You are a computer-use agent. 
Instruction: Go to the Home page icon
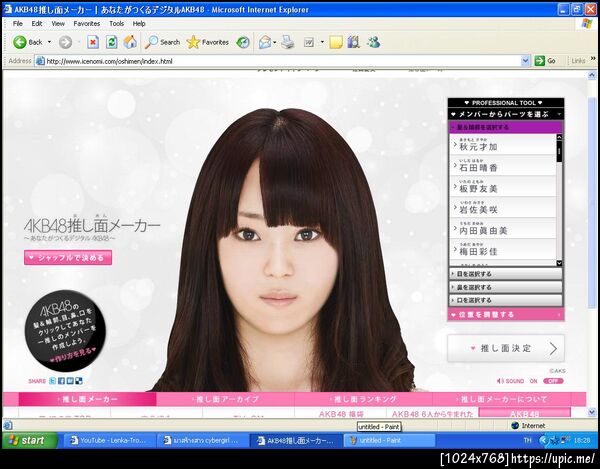click(130, 42)
